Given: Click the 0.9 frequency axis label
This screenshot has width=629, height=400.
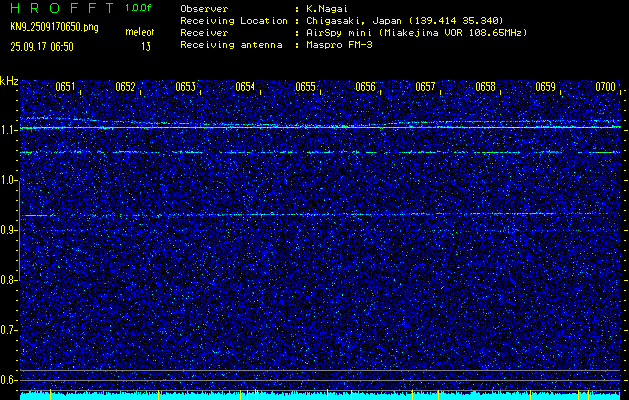Looking at the screenshot, I should [x=8, y=230].
